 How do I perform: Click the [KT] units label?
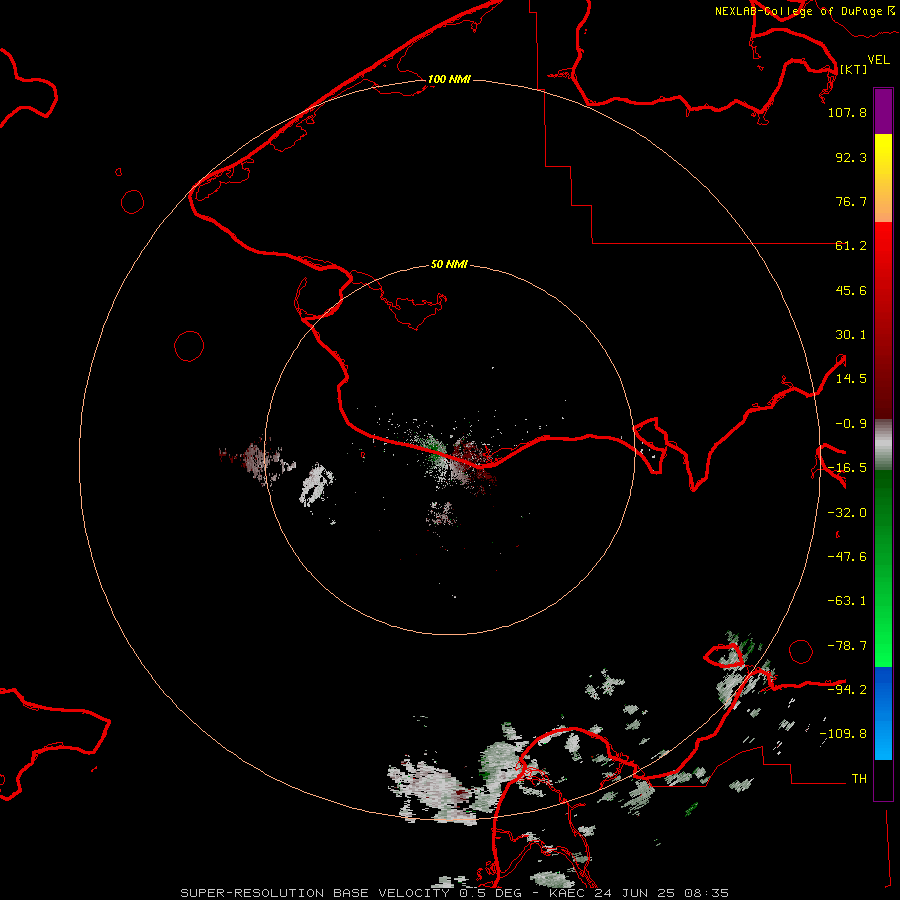tap(853, 69)
